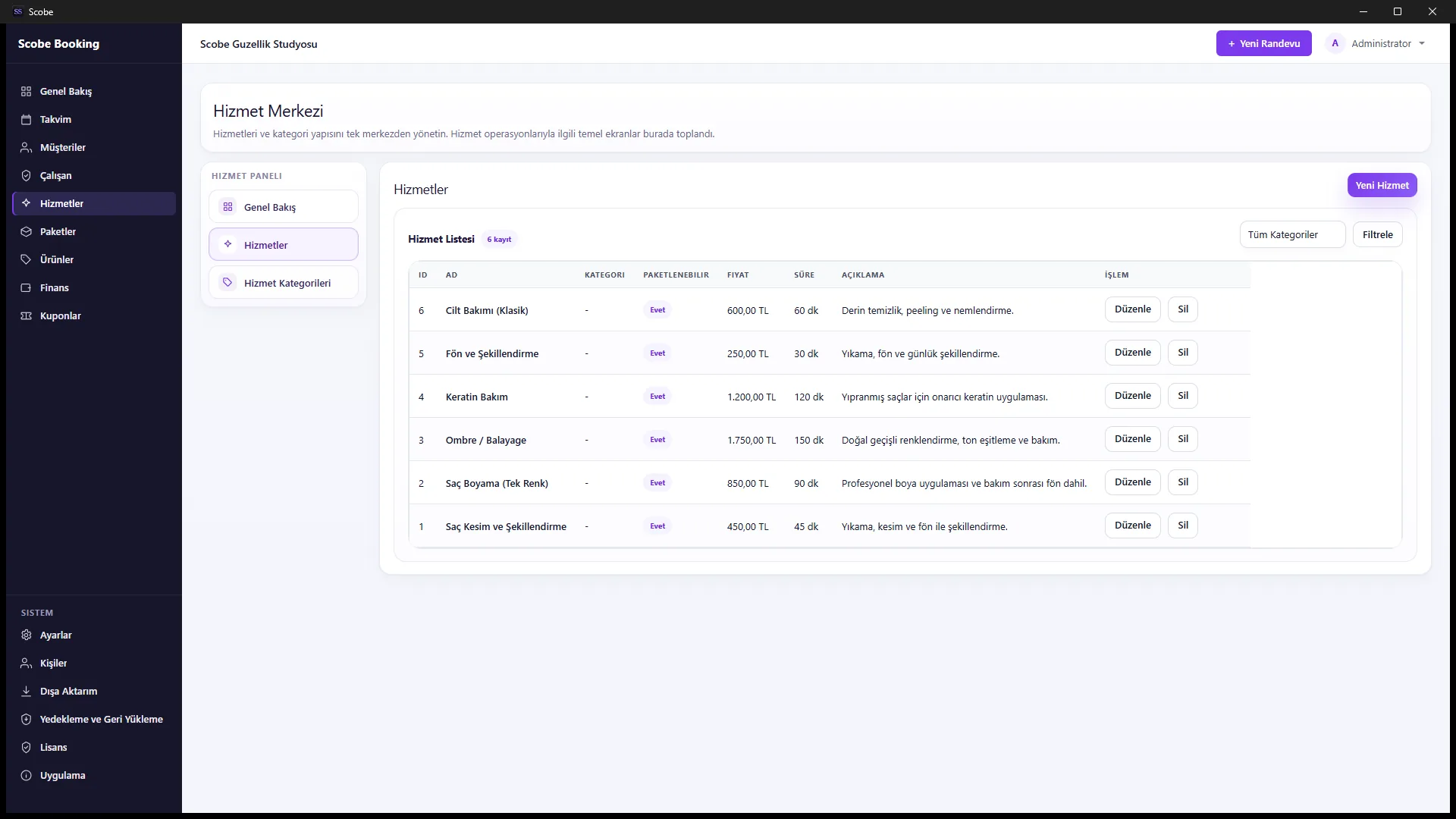Open the Tüm Kategoriler category dropdown
The image size is (1456, 819).
1292,234
